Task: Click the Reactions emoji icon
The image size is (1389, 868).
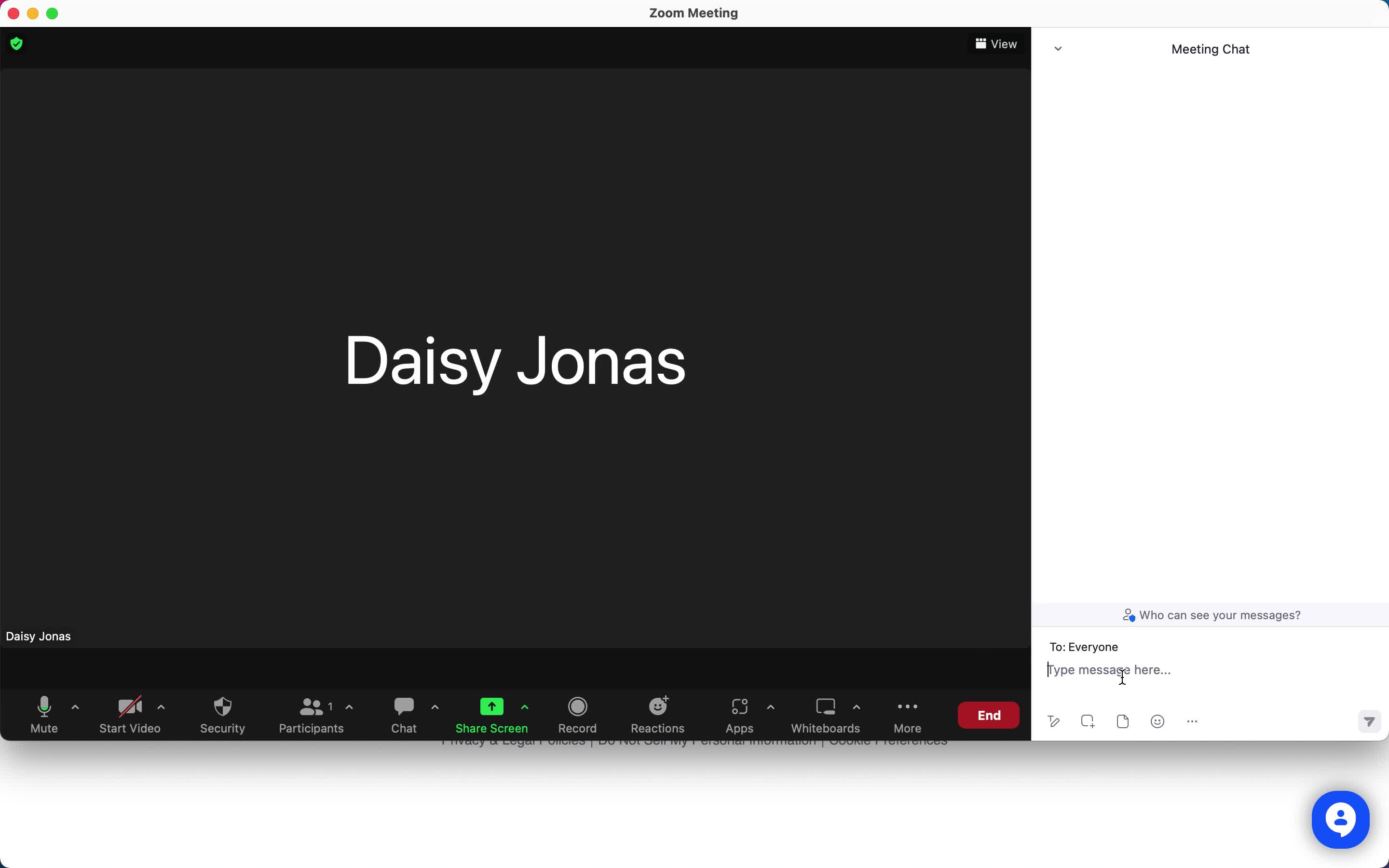Action: [657, 706]
